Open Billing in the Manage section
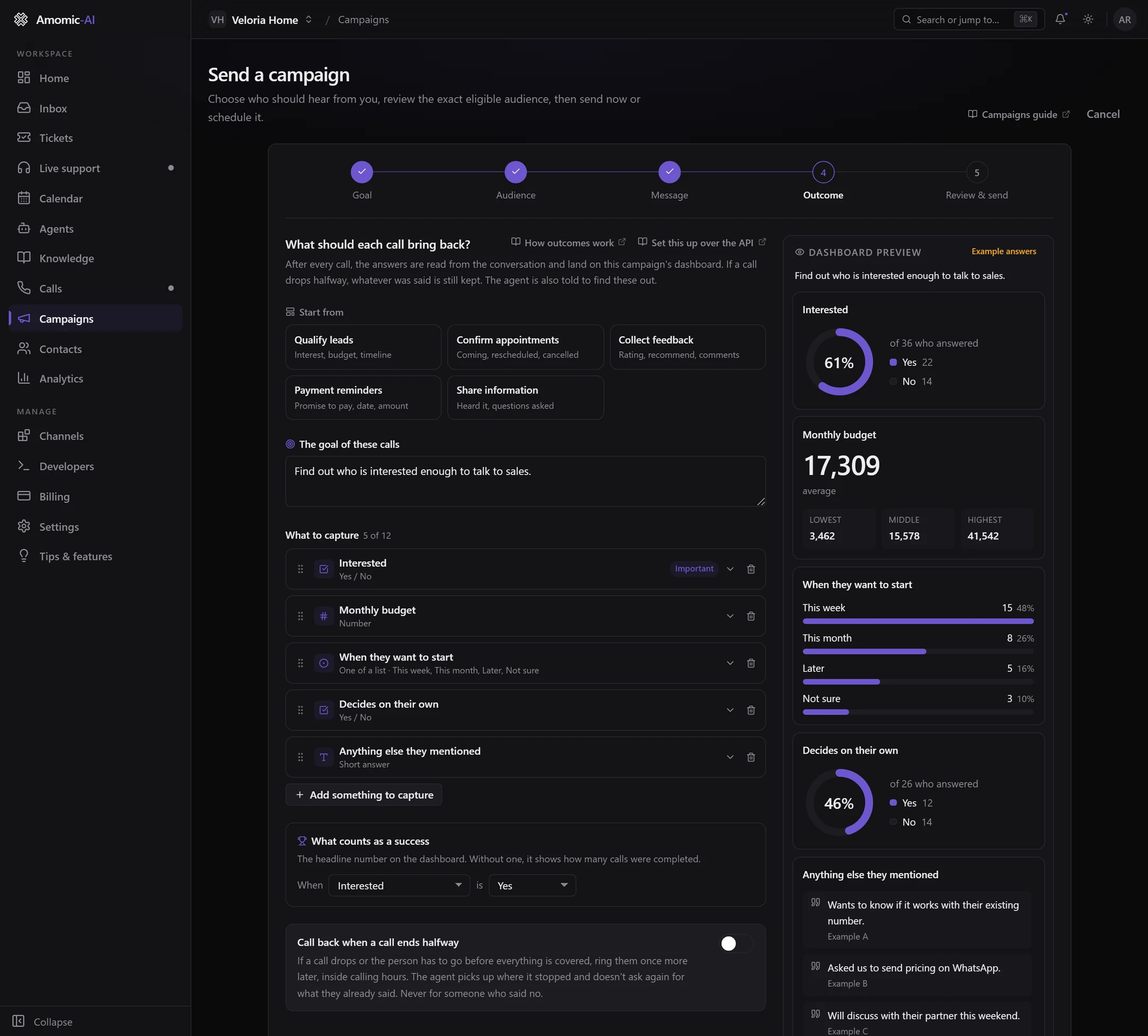 96,496
